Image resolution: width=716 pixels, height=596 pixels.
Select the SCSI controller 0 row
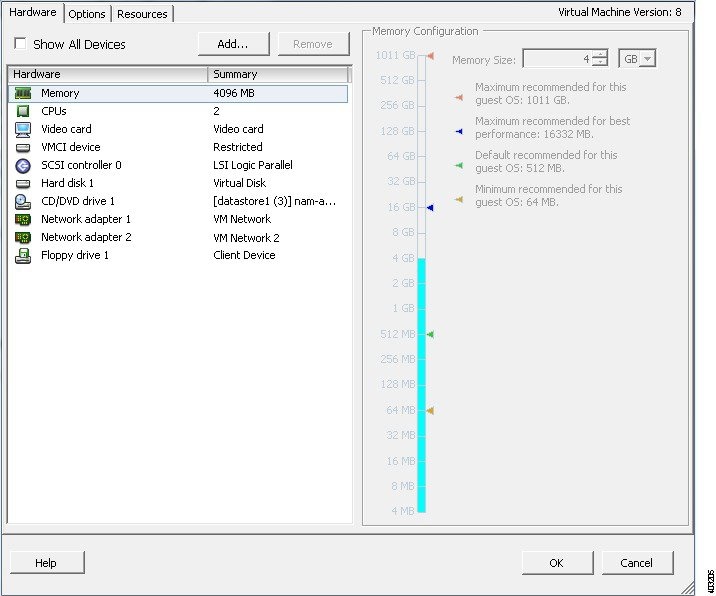178,165
